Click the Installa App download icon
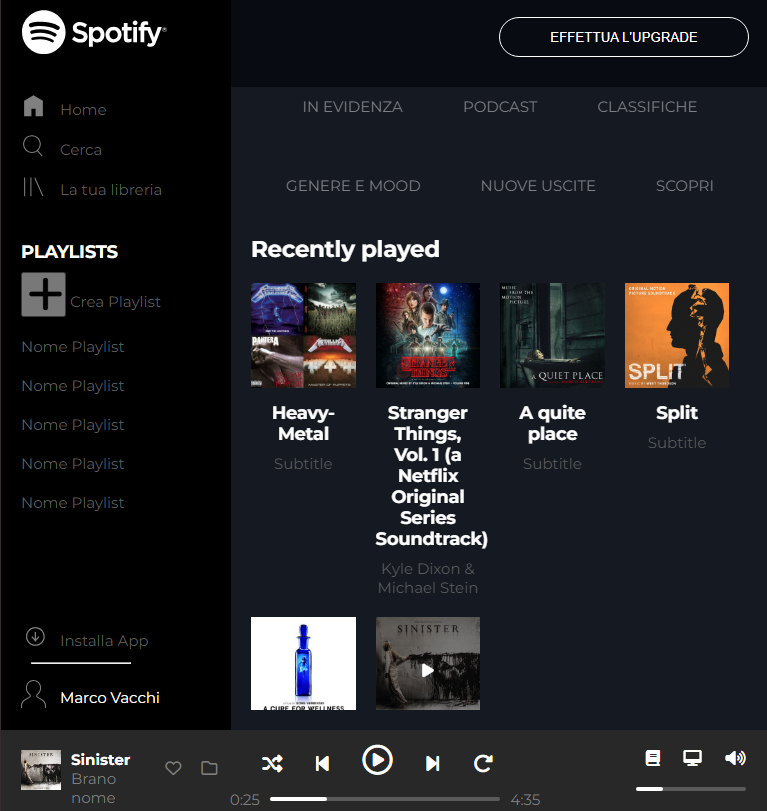 35,637
